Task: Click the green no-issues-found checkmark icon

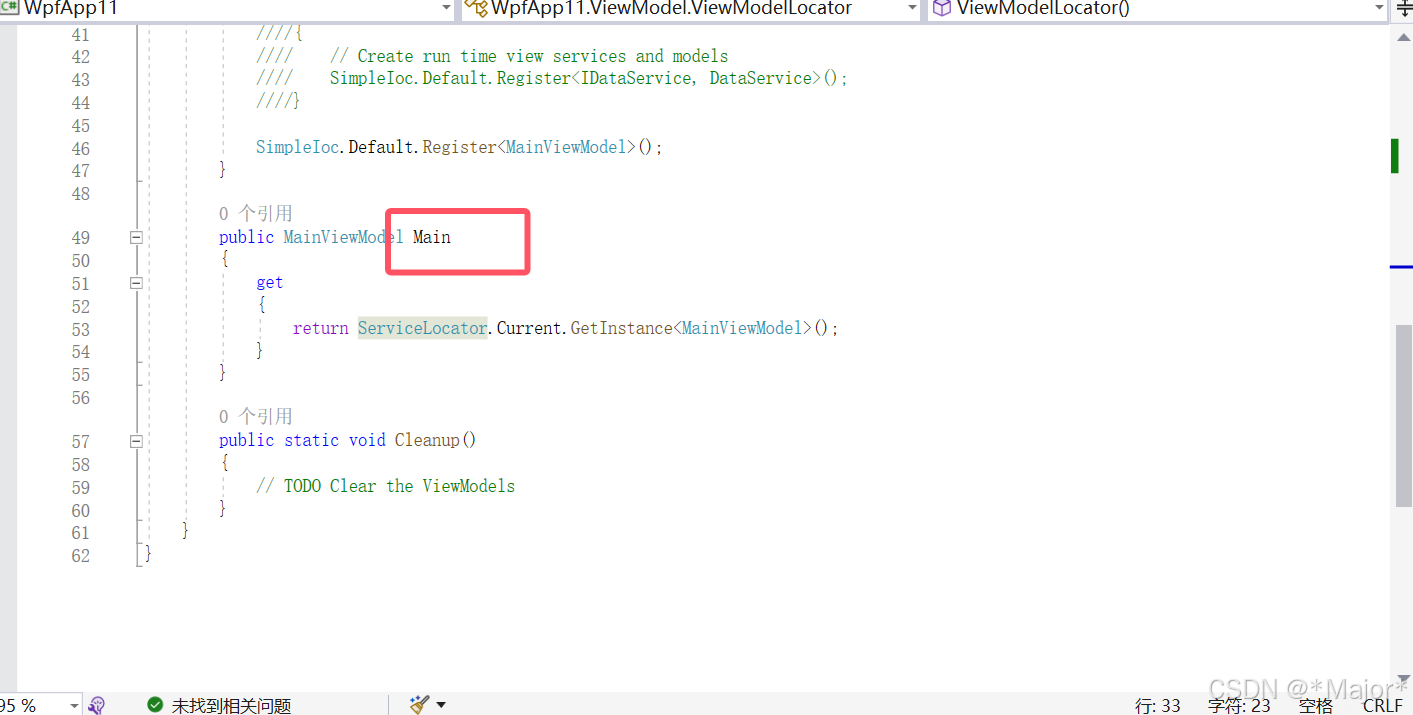Action: pyautogui.click(x=155, y=705)
